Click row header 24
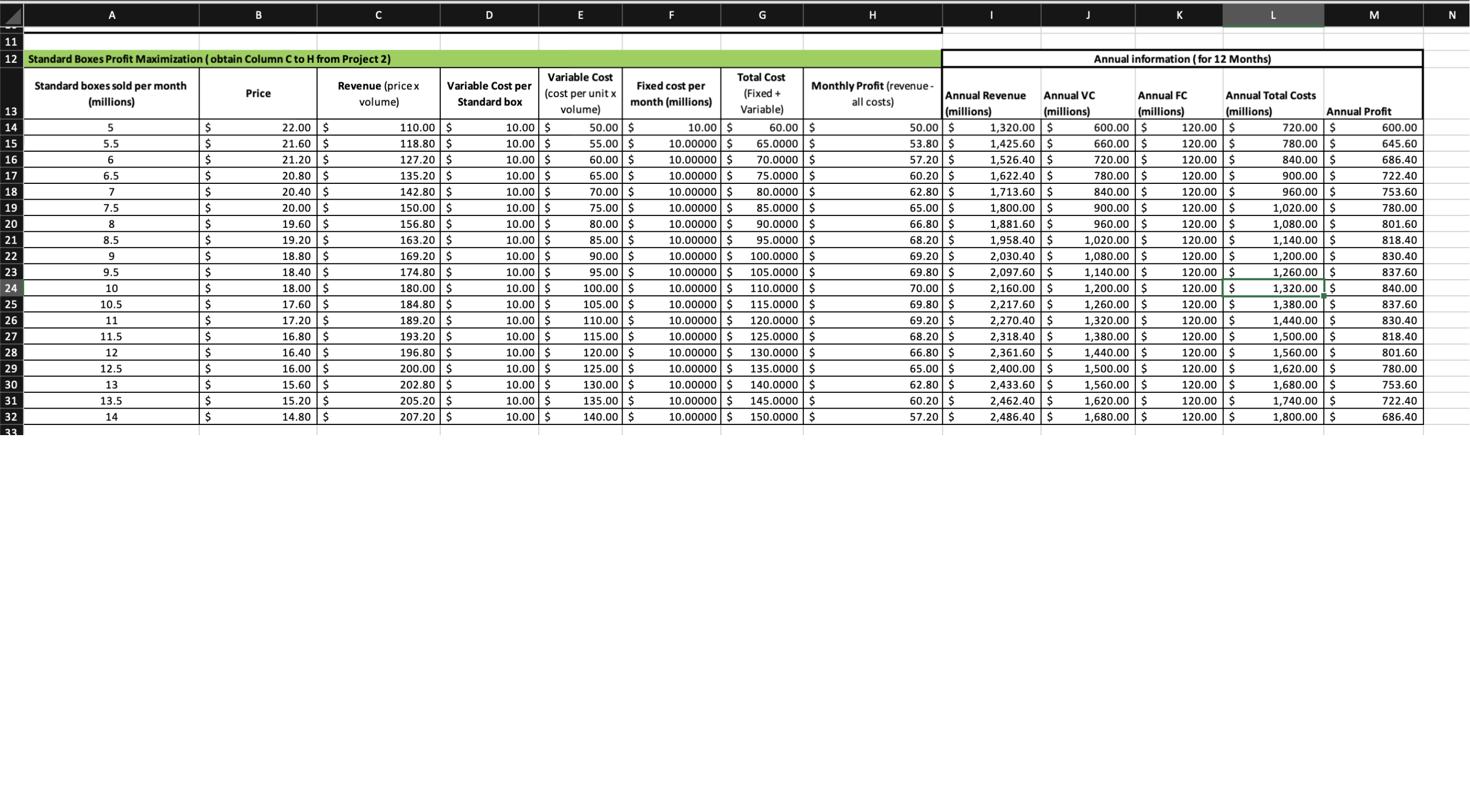The width and height of the screenshot is (1470, 812). point(10,288)
